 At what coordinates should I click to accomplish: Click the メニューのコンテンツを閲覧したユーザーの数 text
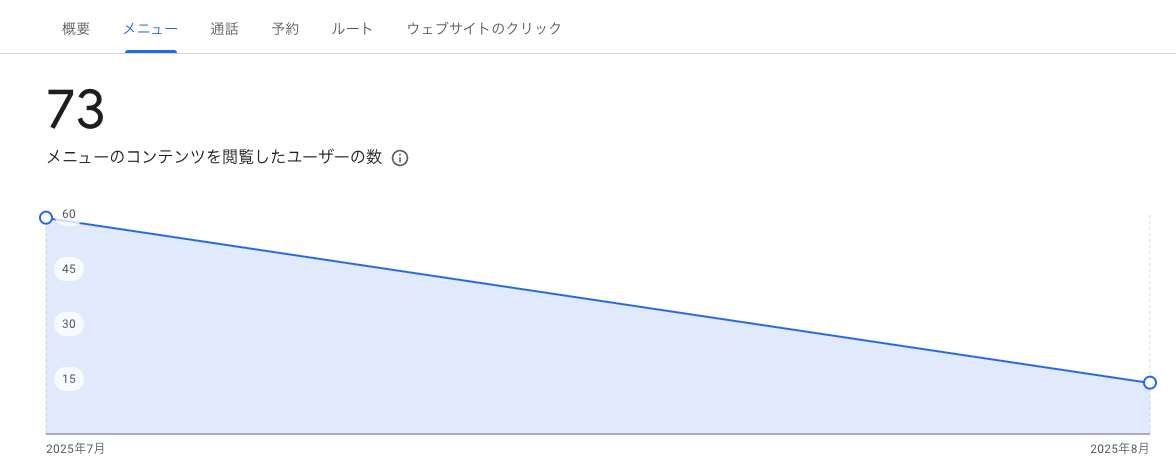coord(214,157)
